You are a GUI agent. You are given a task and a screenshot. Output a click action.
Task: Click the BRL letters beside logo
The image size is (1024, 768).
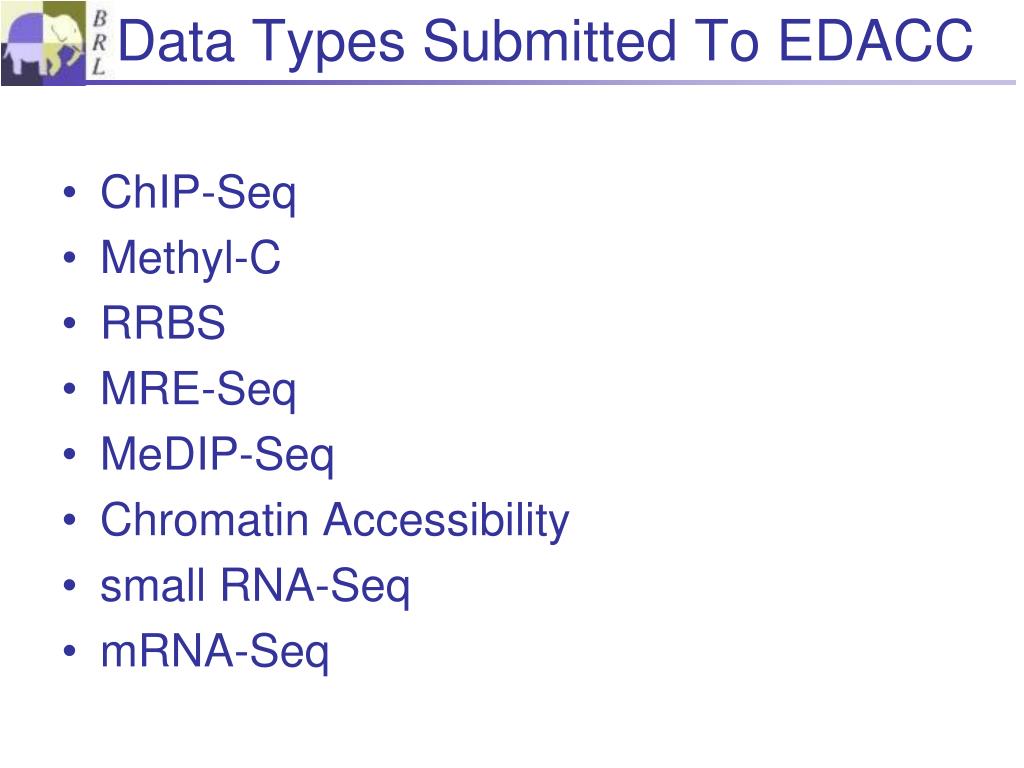99,43
